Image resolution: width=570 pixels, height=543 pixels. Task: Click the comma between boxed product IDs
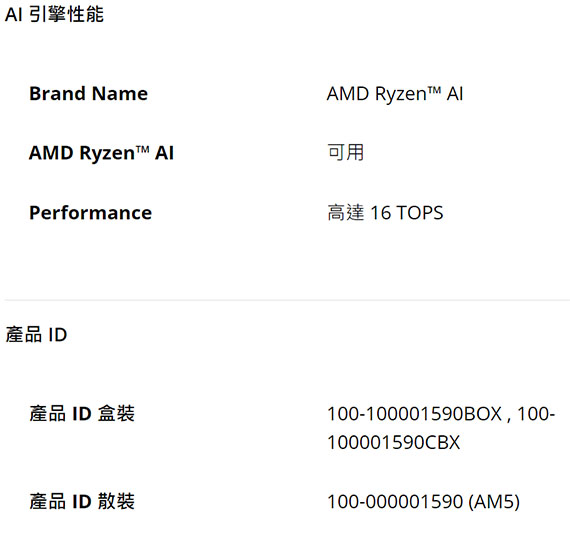[x=509, y=419]
